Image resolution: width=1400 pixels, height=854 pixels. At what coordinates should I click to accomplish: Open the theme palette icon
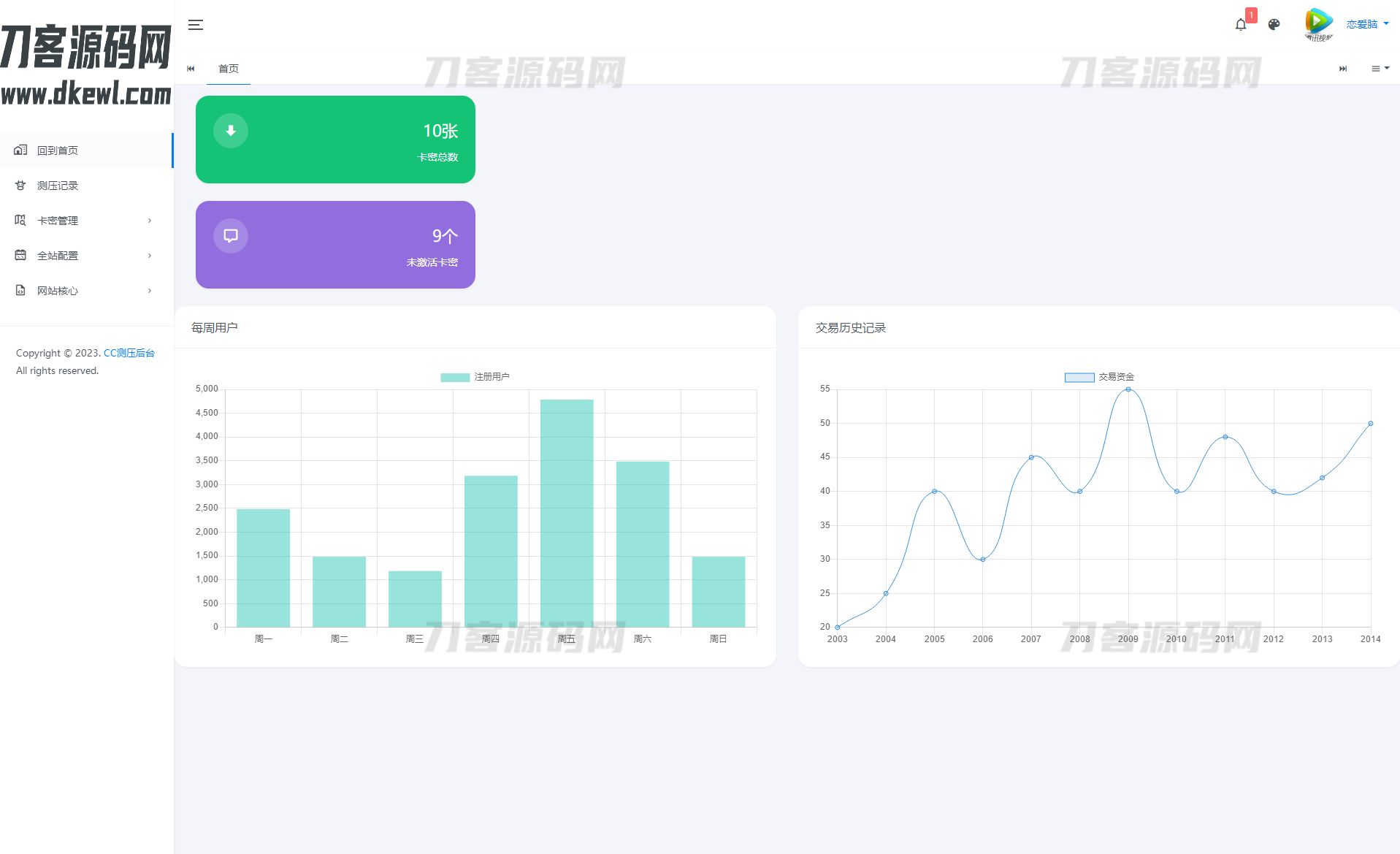point(1274,25)
